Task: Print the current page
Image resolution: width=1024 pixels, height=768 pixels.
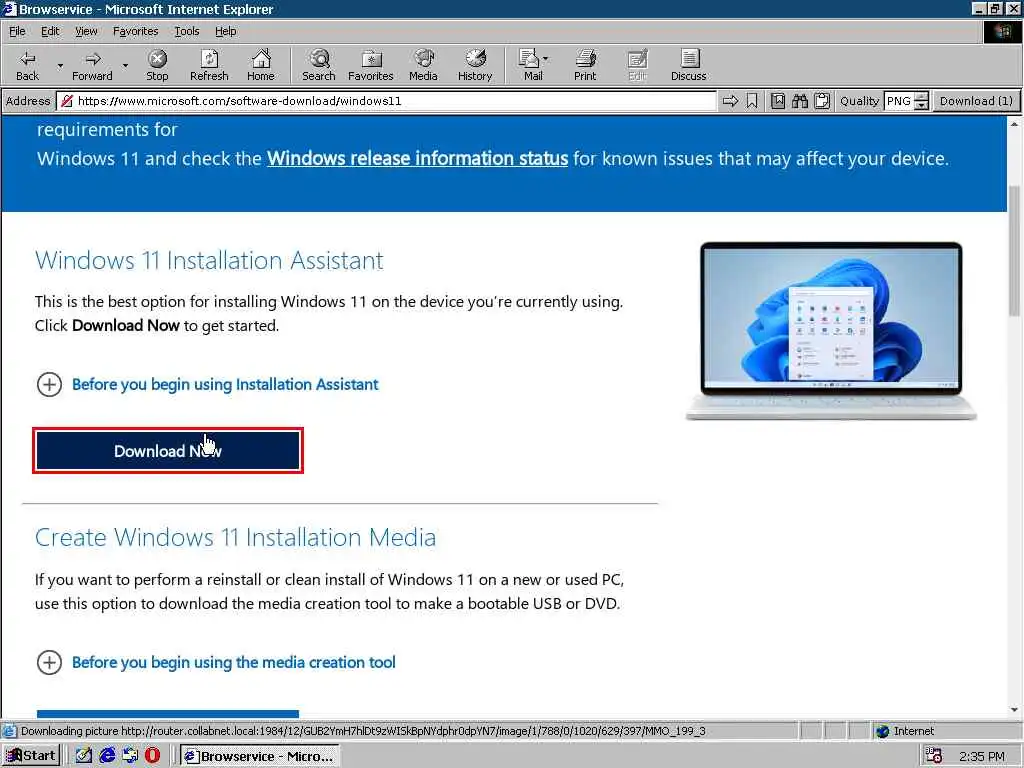Action: pos(585,65)
